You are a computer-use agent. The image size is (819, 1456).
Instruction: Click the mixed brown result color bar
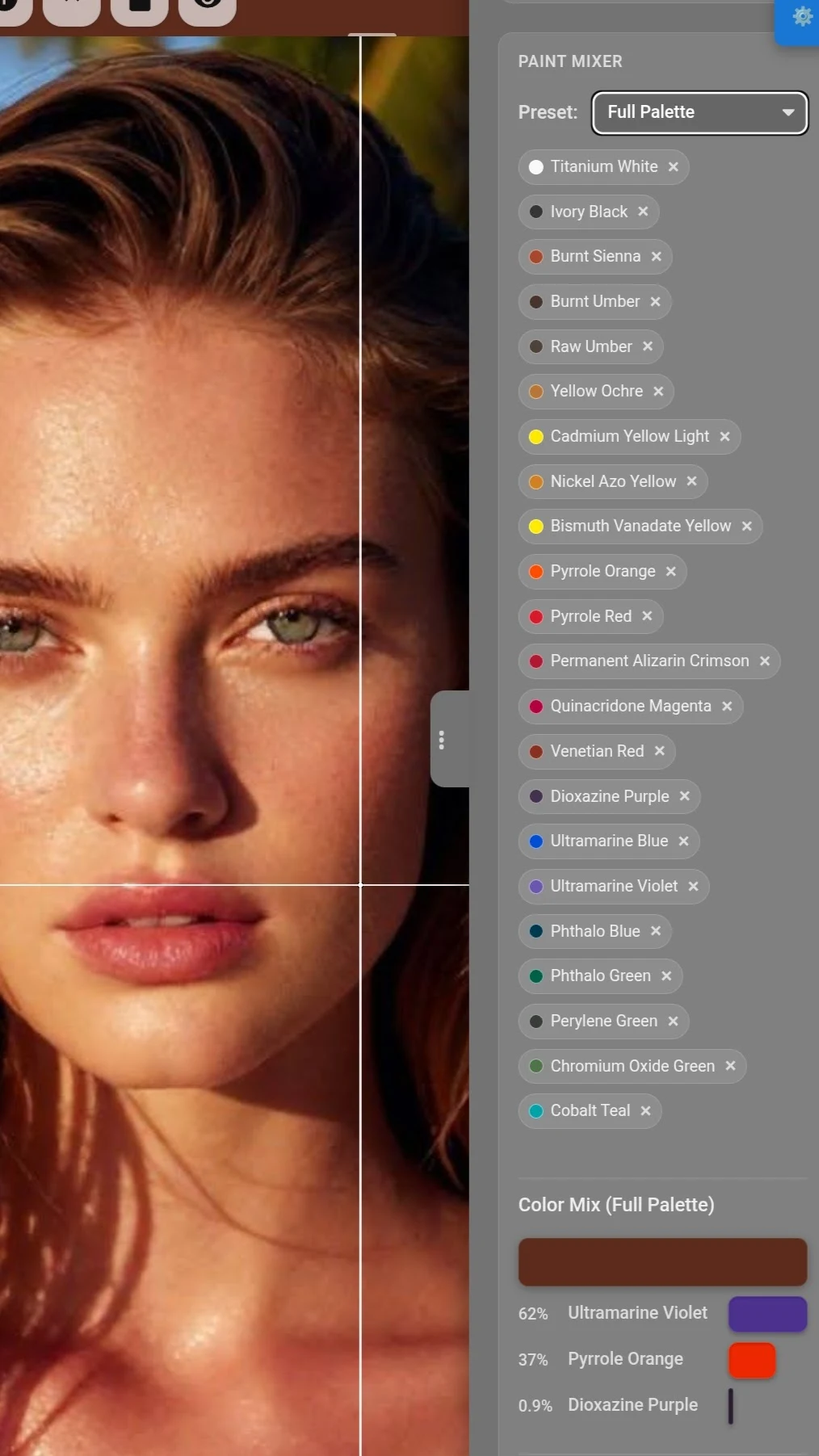click(x=662, y=1261)
